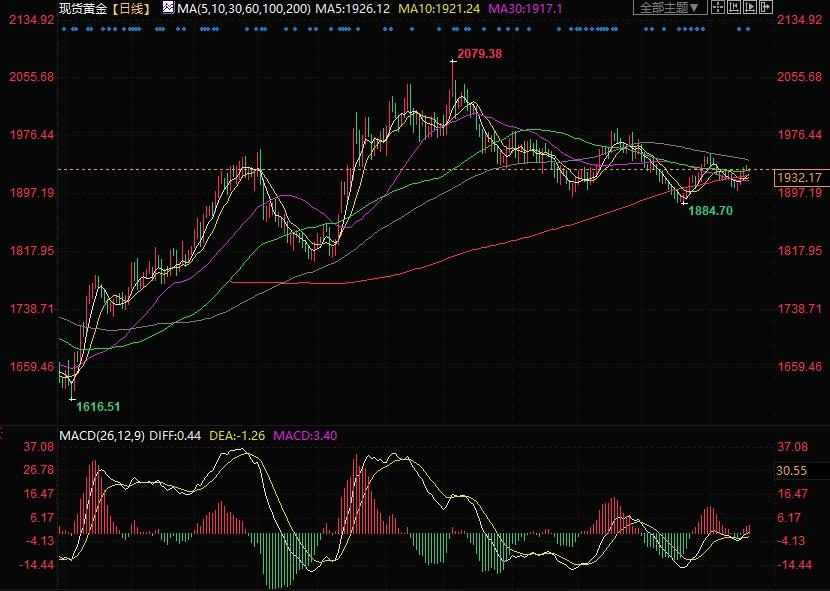Click the 30.55 MACD axis value tag
Screen dimensions: 830x591
click(x=791, y=470)
